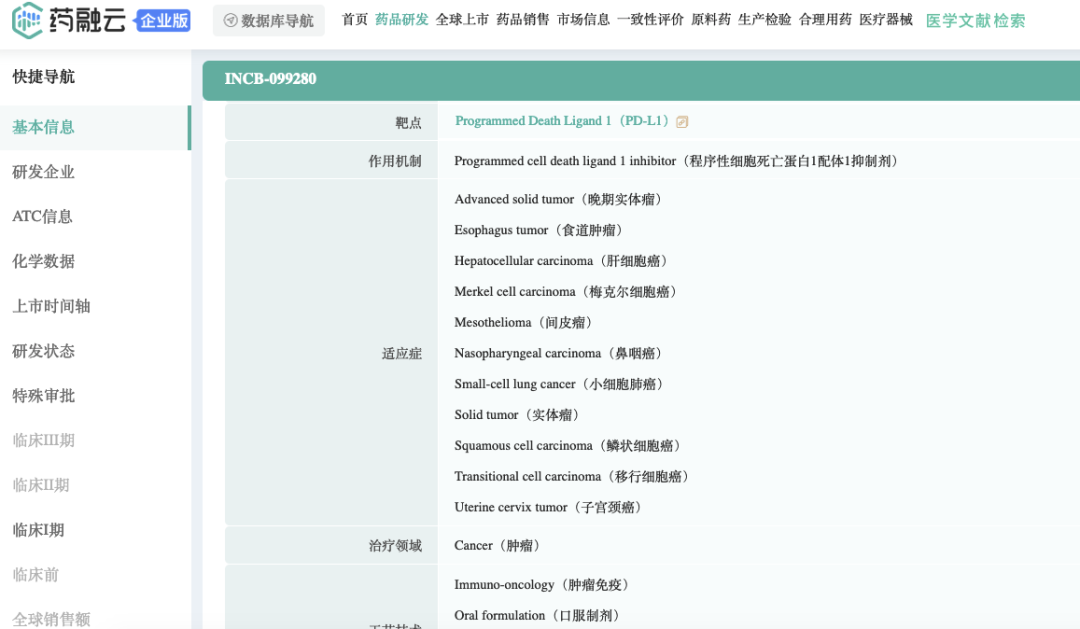Select 研发状态 in the sidebar
The width and height of the screenshot is (1080, 629).
[x=42, y=351]
